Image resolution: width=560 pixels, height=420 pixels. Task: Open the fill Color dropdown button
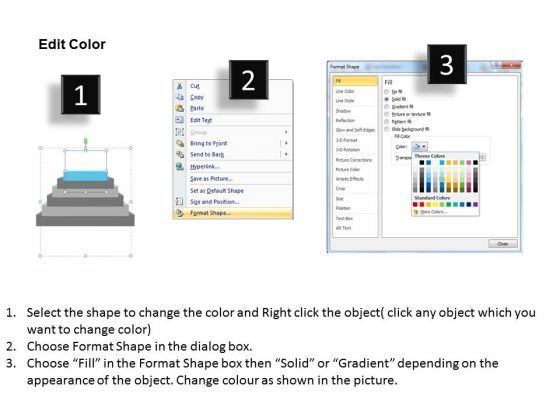[420, 146]
